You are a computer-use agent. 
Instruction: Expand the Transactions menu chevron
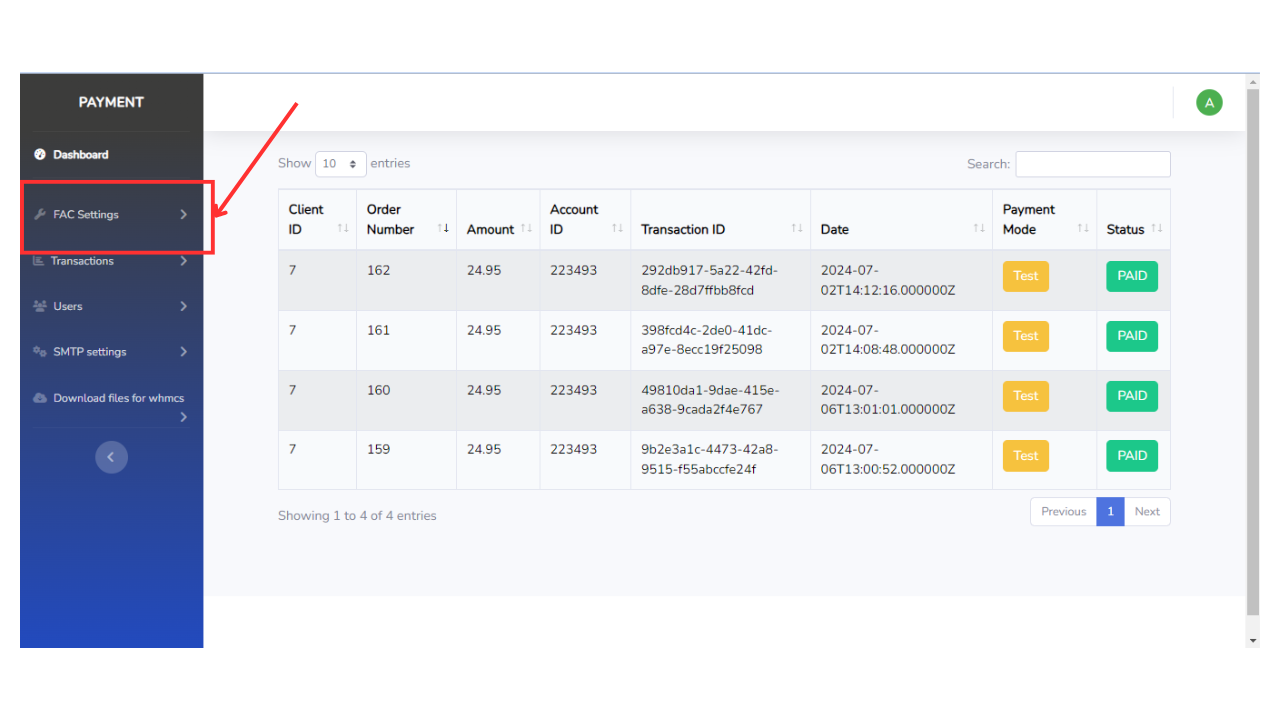tap(183, 261)
